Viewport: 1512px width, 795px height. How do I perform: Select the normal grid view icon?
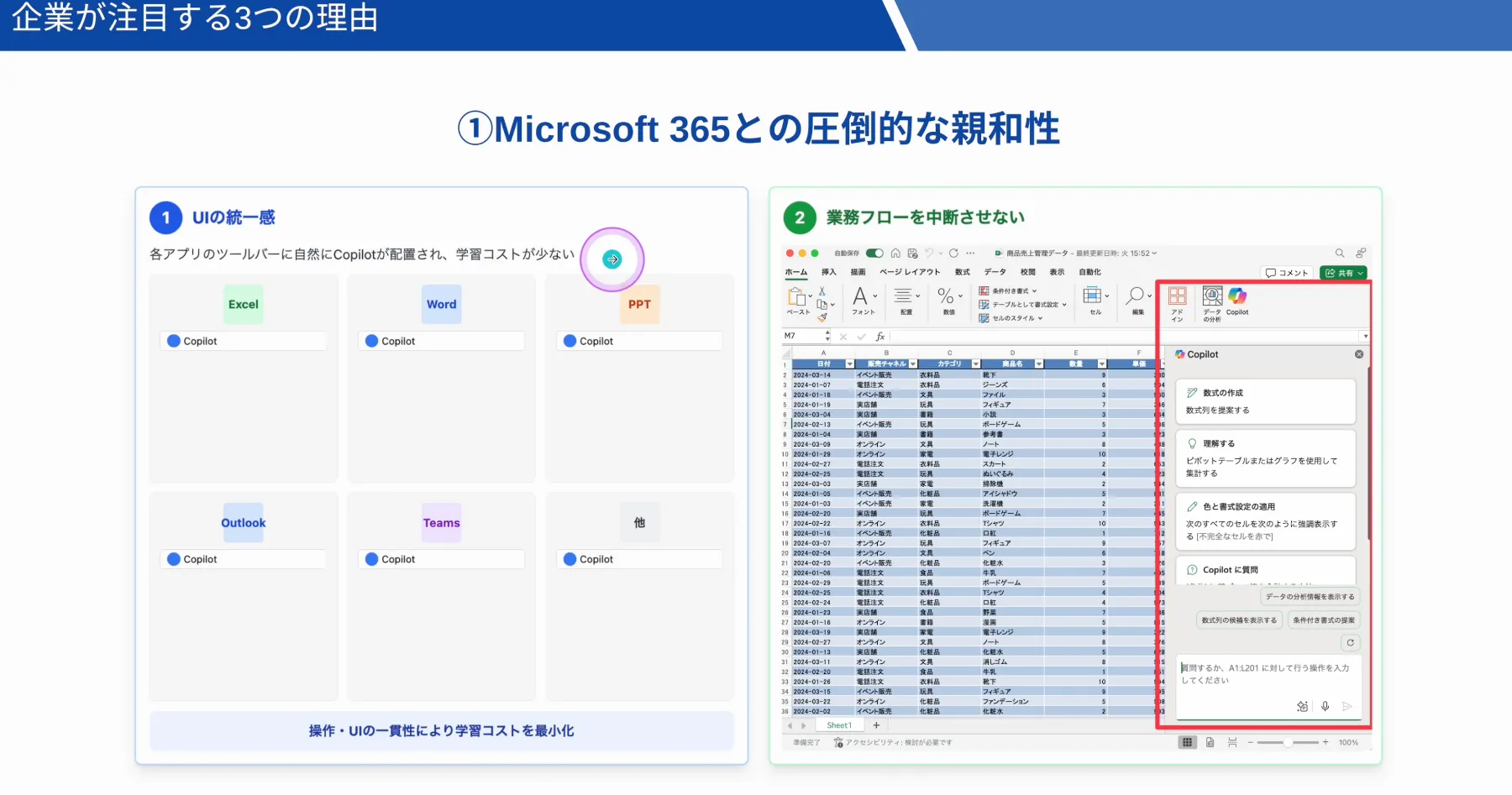[1187, 742]
